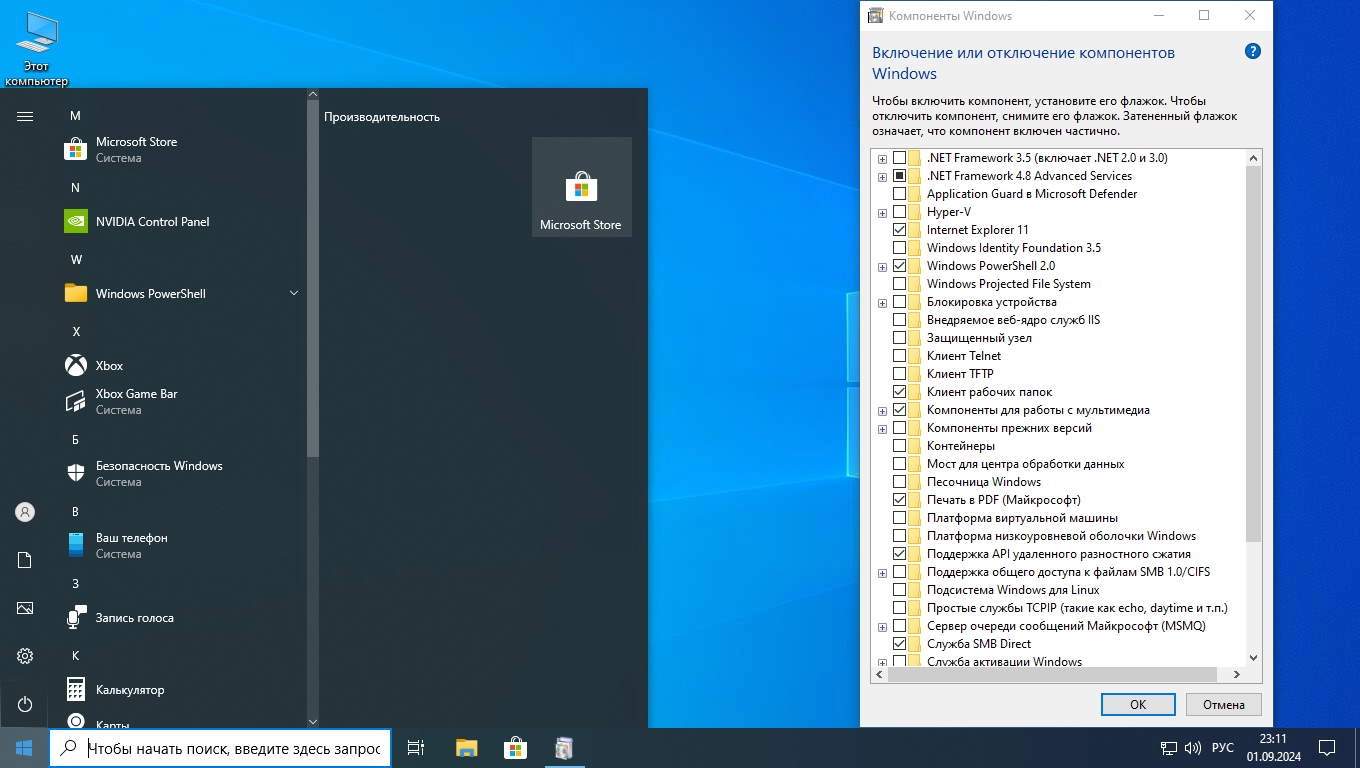Image resolution: width=1360 pixels, height=768 pixels.
Task: Check the Telnet client checkbox
Action: 899,356
